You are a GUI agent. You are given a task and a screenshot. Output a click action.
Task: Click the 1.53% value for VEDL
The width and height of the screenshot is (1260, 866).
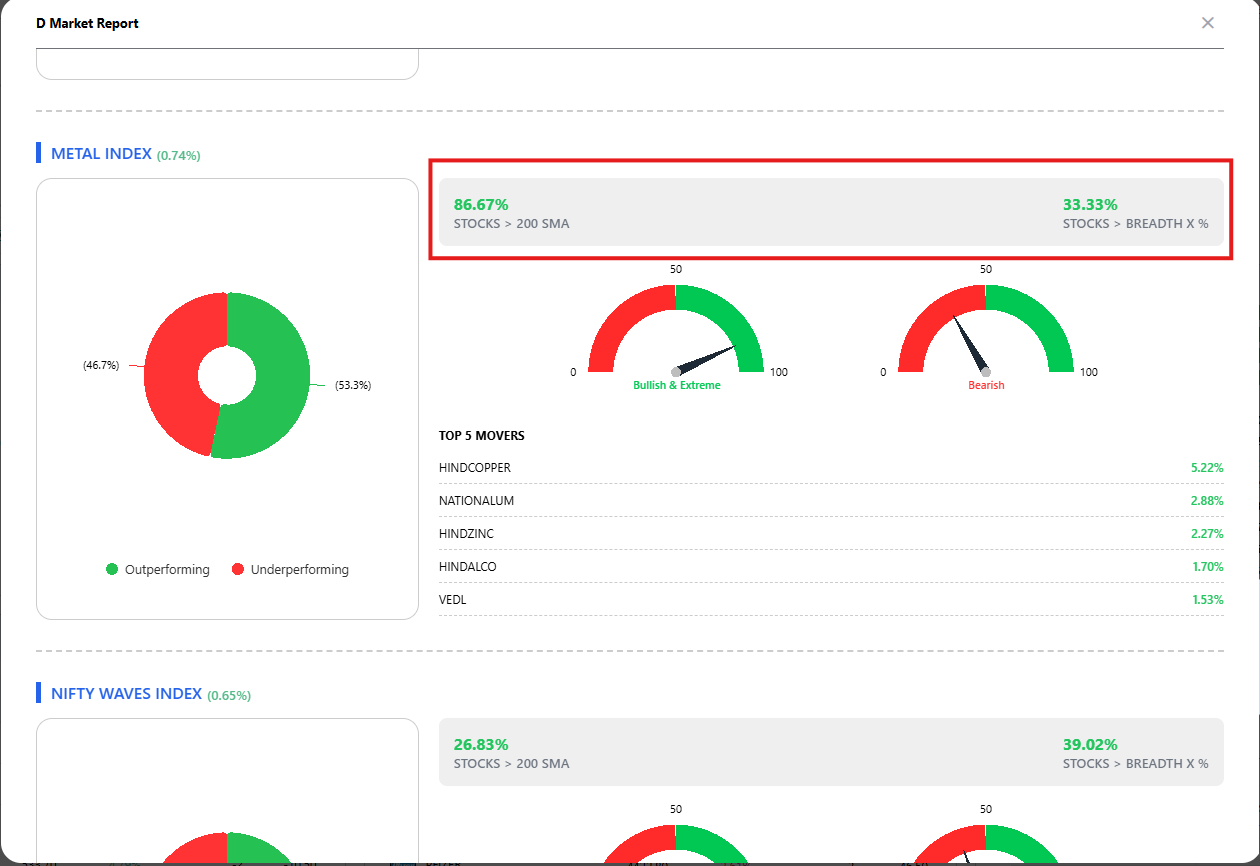(1207, 600)
